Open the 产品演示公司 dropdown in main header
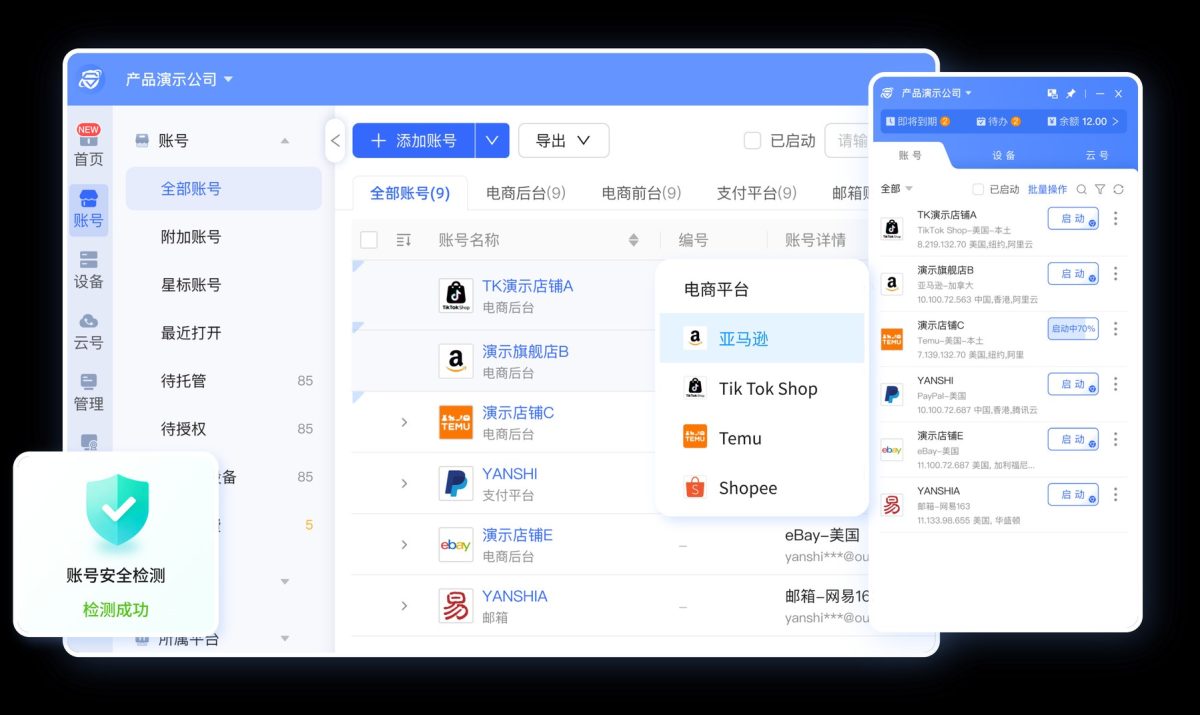This screenshot has width=1200, height=715. (179, 79)
